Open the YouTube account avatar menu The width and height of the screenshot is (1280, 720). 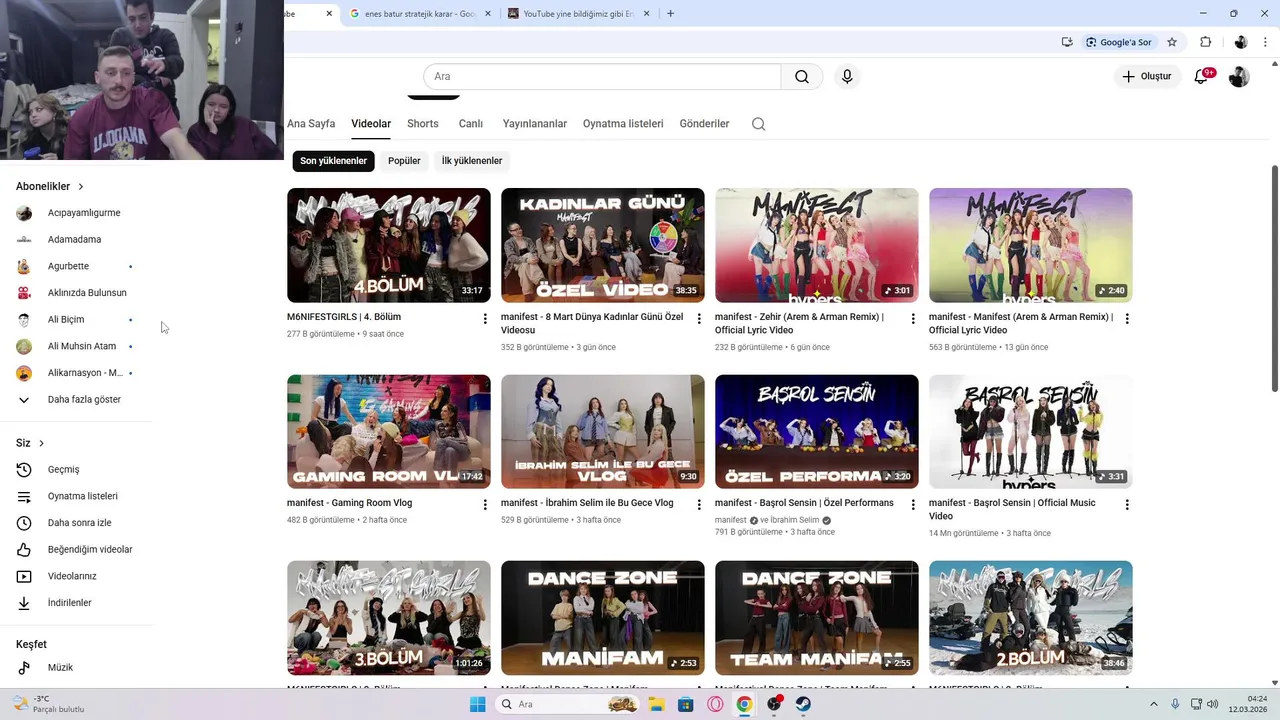pos(1239,77)
